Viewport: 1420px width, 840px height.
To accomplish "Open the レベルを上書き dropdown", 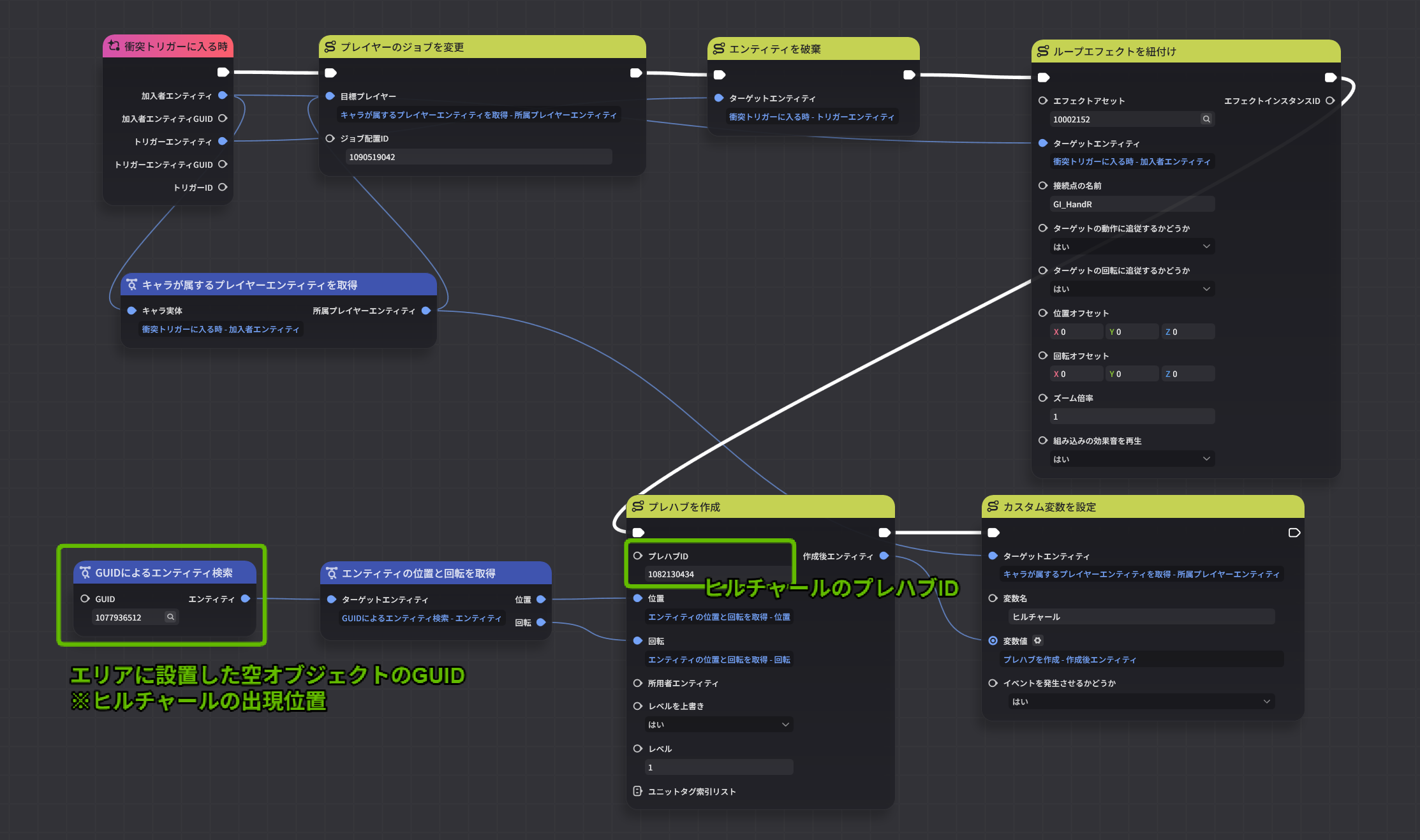I will click(719, 725).
